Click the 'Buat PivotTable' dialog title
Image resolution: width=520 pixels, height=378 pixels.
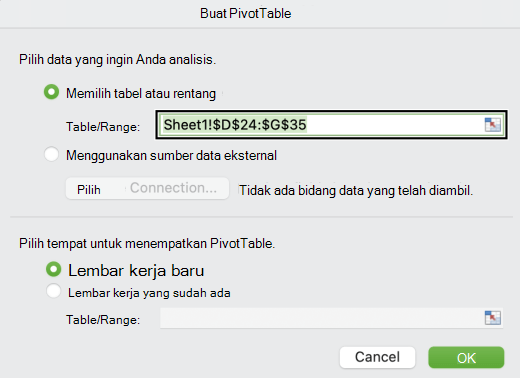point(246,14)
